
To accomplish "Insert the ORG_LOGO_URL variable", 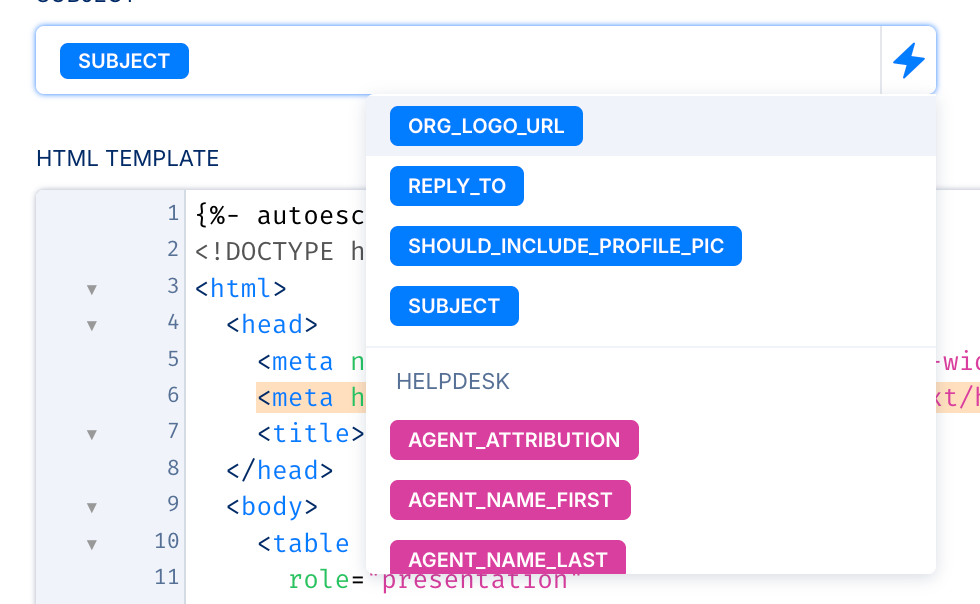I will tap(486, 126).
